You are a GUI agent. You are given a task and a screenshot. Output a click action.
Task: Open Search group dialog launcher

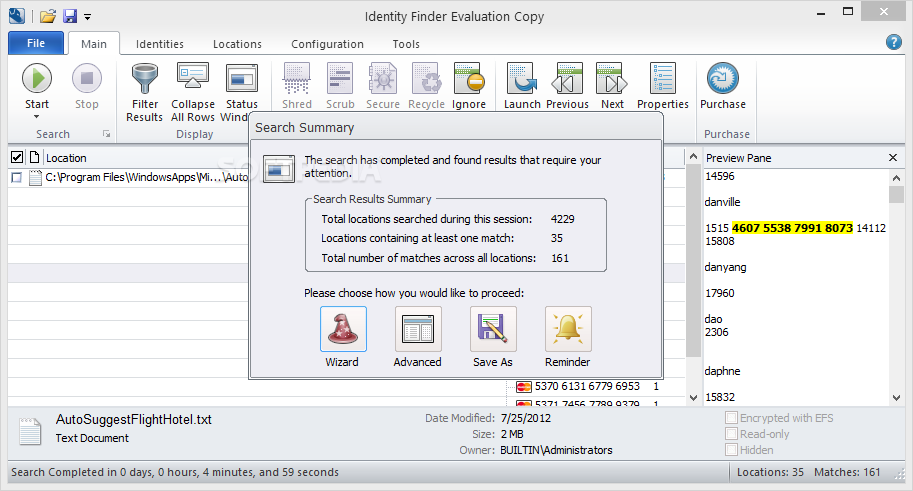point(107,134)
